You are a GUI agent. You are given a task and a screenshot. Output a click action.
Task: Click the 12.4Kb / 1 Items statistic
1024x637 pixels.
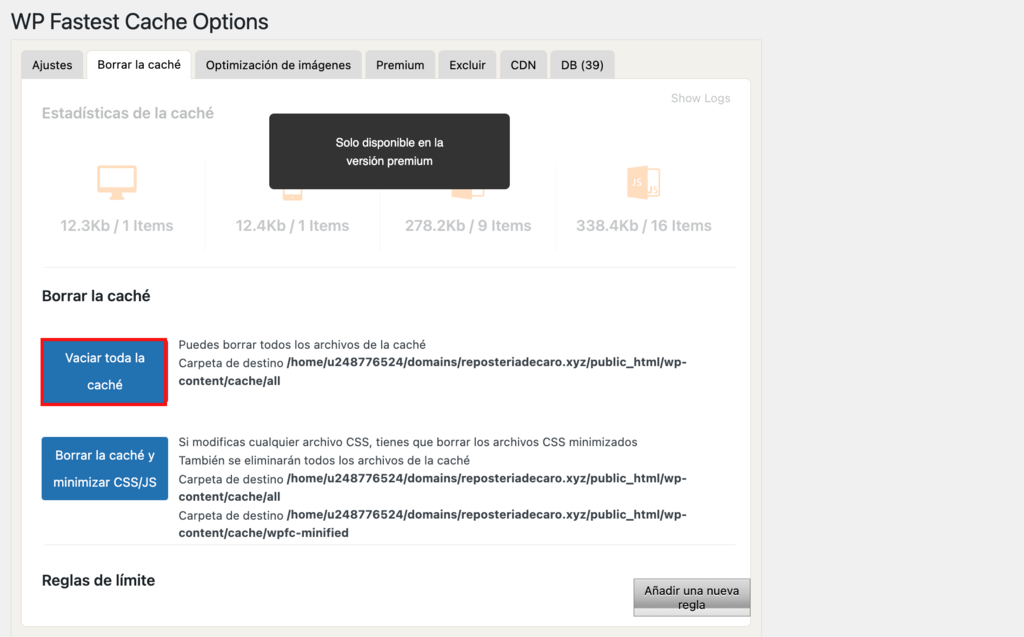point(292,225)
